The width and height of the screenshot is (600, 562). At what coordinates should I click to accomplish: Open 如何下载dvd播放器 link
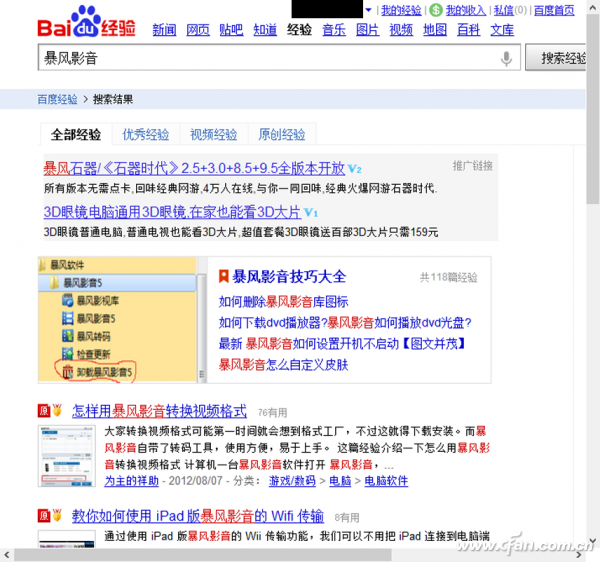pyautogui.click(x=345, y=323)
